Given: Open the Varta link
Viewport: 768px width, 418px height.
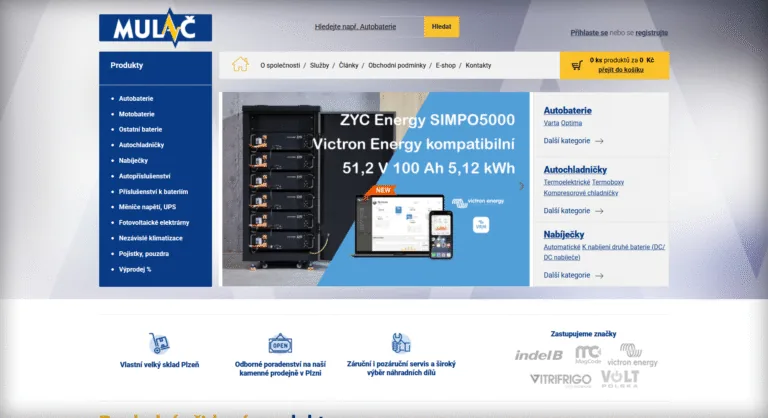Looking at the screenshot, I should (551, 123).
